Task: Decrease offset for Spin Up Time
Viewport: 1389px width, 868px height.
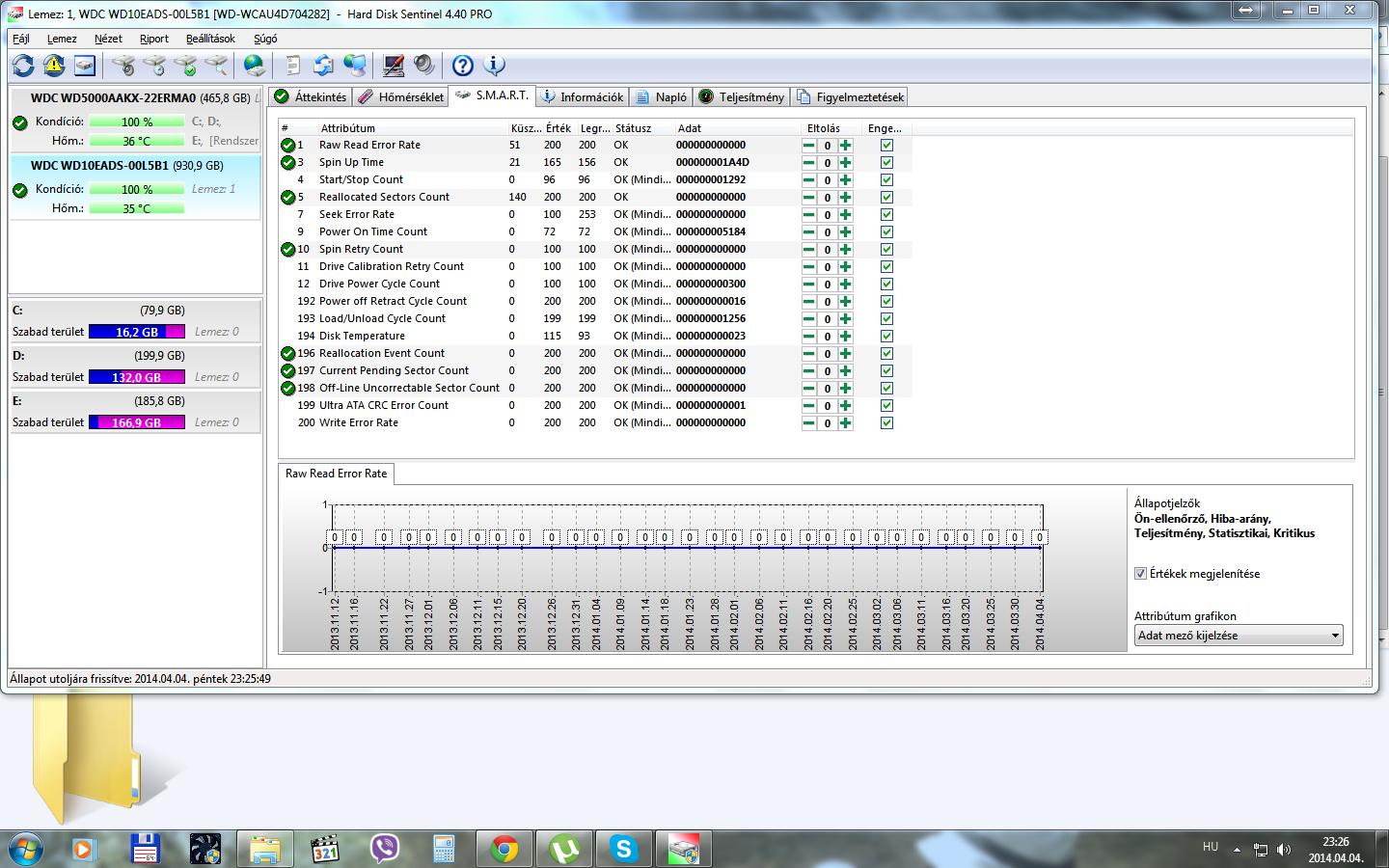Action: click(809, 163)
